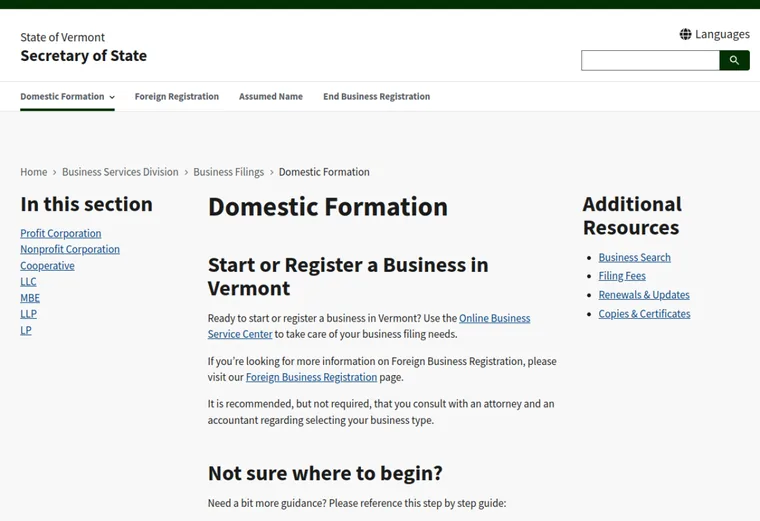760x521 pixels.
Task: Open the Nonprofit Corporation section link
Action: point(70,249)
